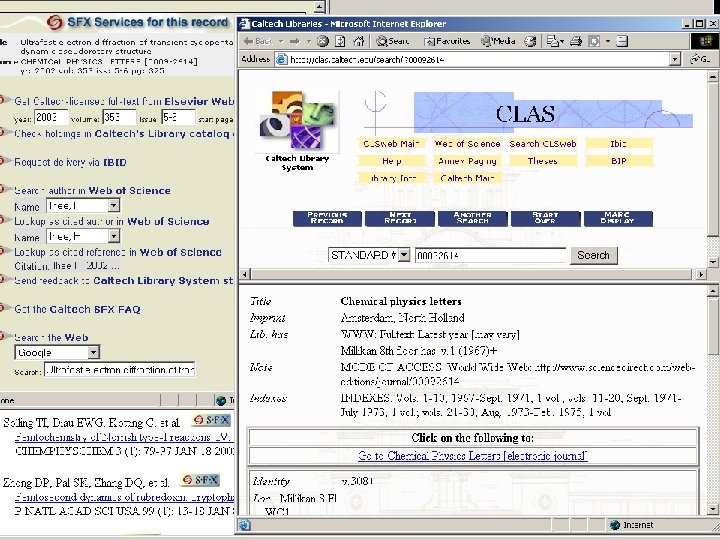Image resolution: width=720 pixels, height=540 pixels.
Task: Open the Back button history dropdown arrow
Action: tap(281, 41)
